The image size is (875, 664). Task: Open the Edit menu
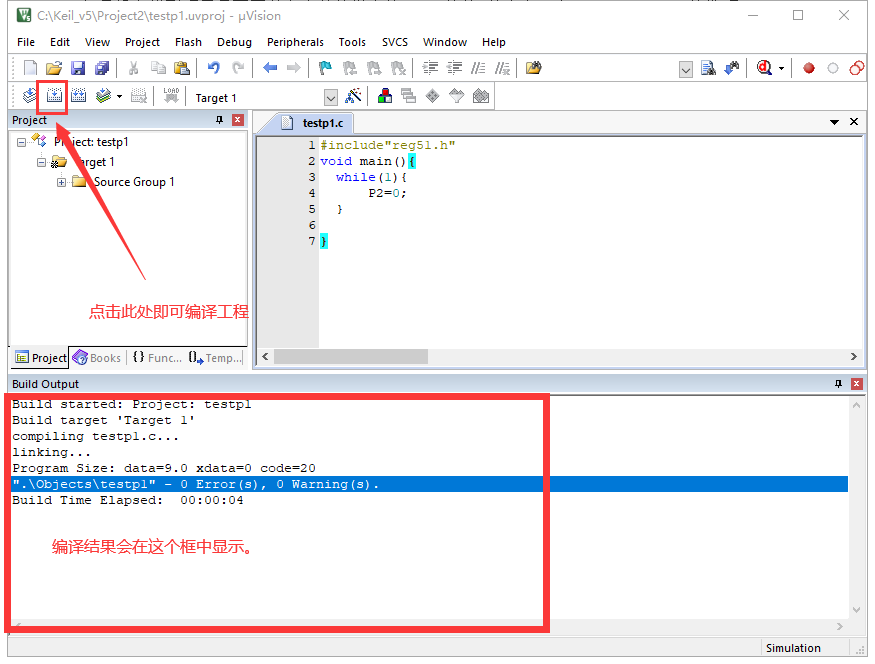(60, 42)
